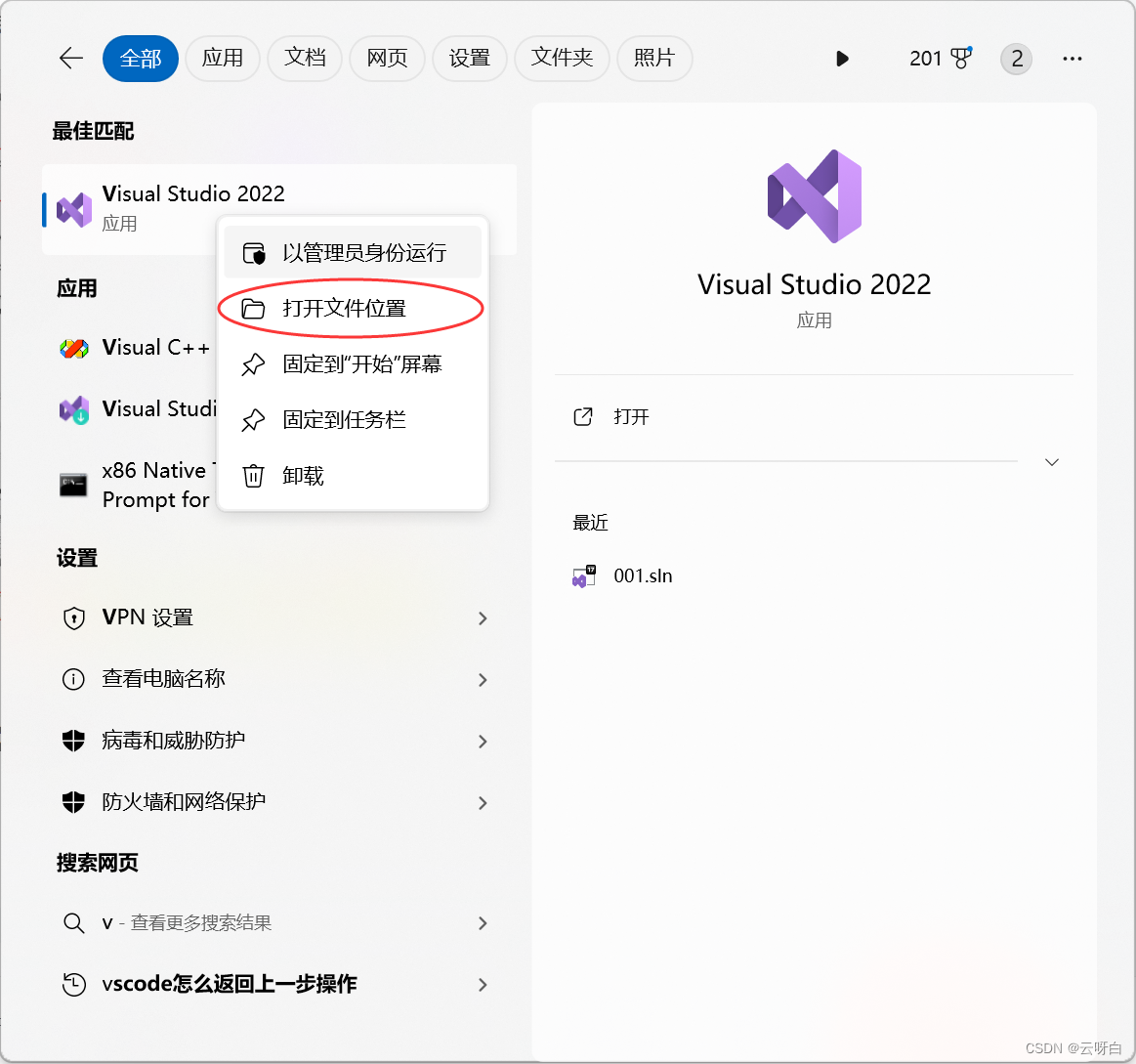1136x1064 pixels.
Task: Expand the 防火墙和网络保护 chevron
Action: coord(483,803)
